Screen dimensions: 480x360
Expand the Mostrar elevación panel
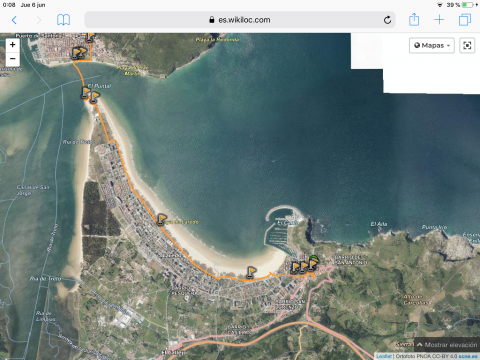tap(447, 345)
